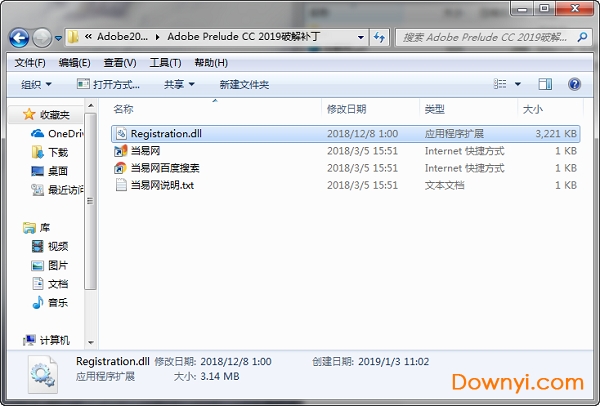Click the 文本文档 type cell
This screenshot has width=600, height=406.
(x=444, y=185)
